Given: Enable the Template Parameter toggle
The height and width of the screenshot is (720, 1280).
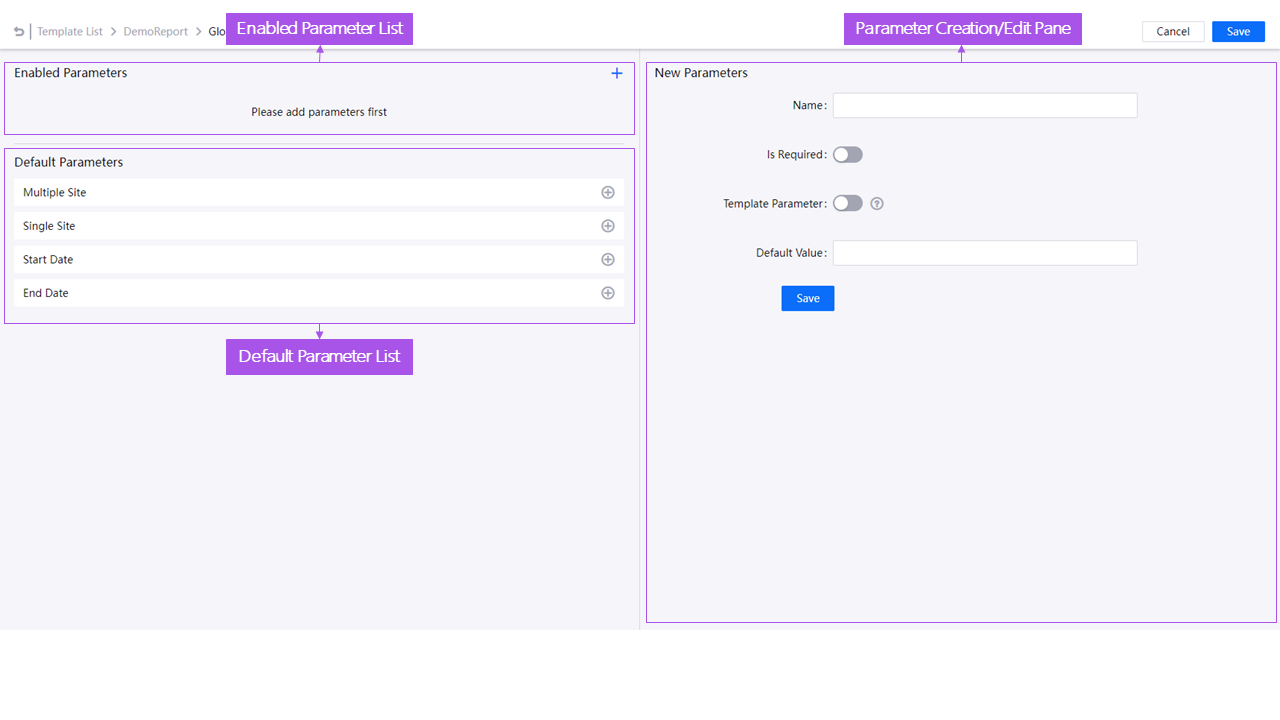Looking at the screenshot, I should click(847, 203).
